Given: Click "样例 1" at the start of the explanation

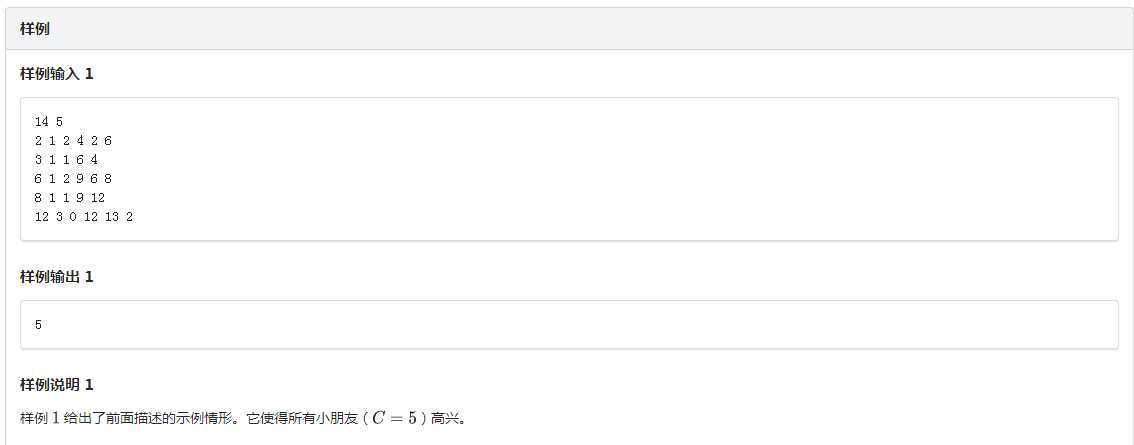Looking at the screenshot, I should pyautogui.click(x=39, y=418).
